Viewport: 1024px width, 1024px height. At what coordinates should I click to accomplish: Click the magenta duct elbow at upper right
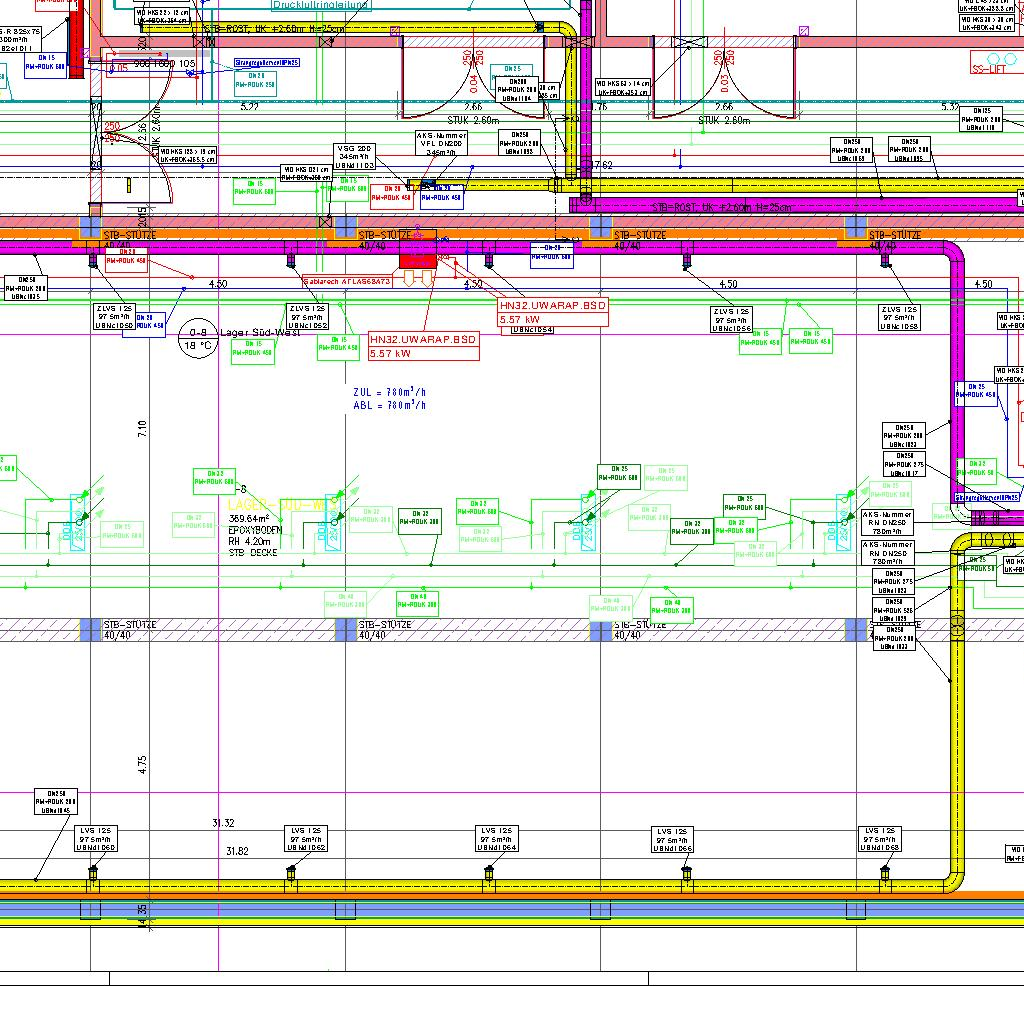click(x=950, y=254)
